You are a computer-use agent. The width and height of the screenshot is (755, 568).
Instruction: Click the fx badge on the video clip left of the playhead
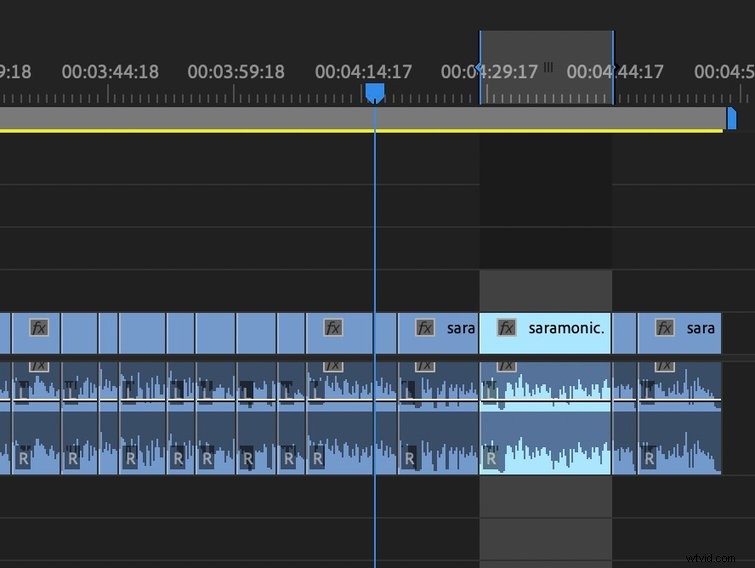click(333, 328)
